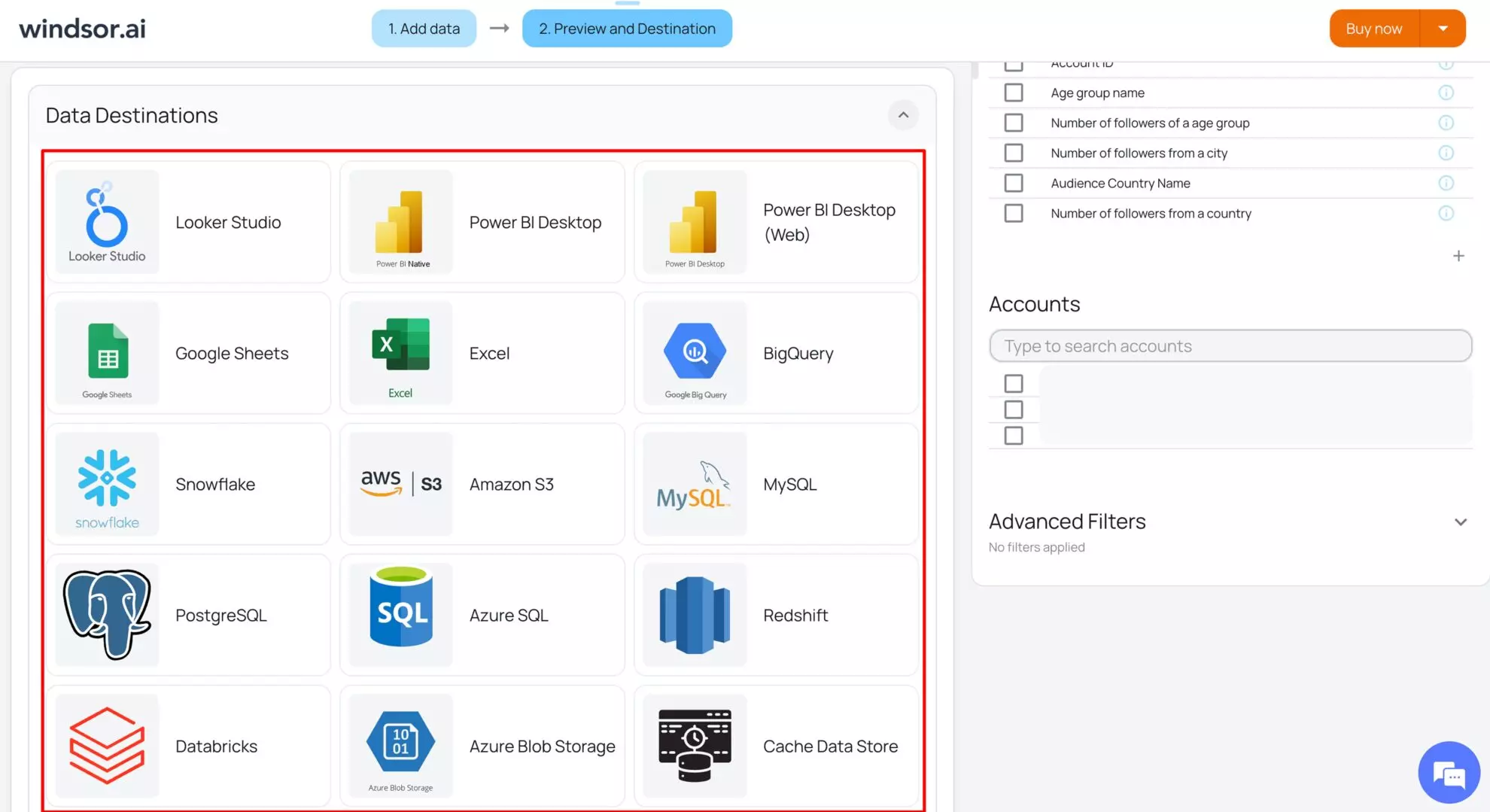Screen dimensions: 1490x812
Task: Open the chat support bubble
Action: (x=1449, y=773)
